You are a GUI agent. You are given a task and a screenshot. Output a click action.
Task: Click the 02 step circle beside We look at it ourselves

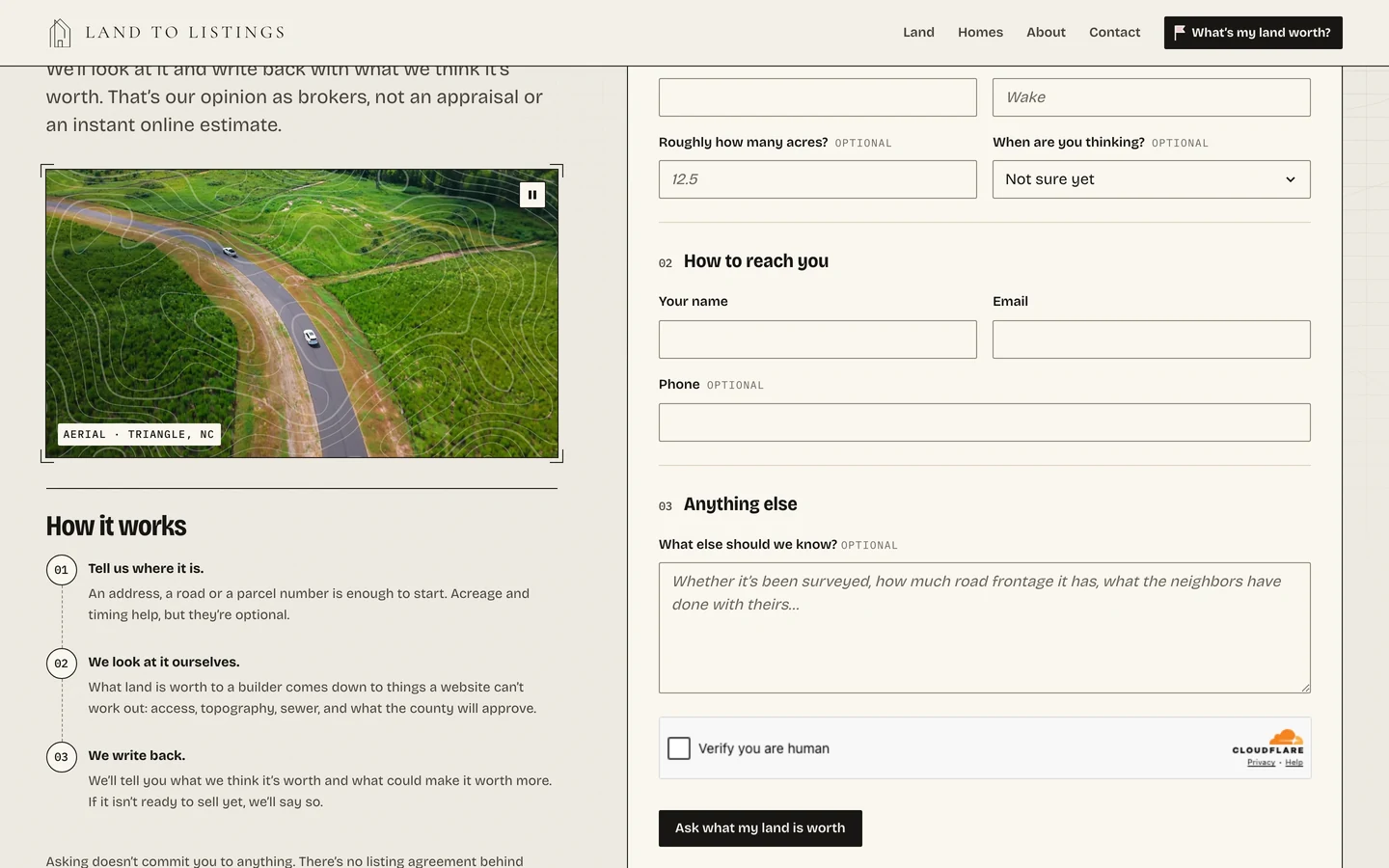pos(62,664)
